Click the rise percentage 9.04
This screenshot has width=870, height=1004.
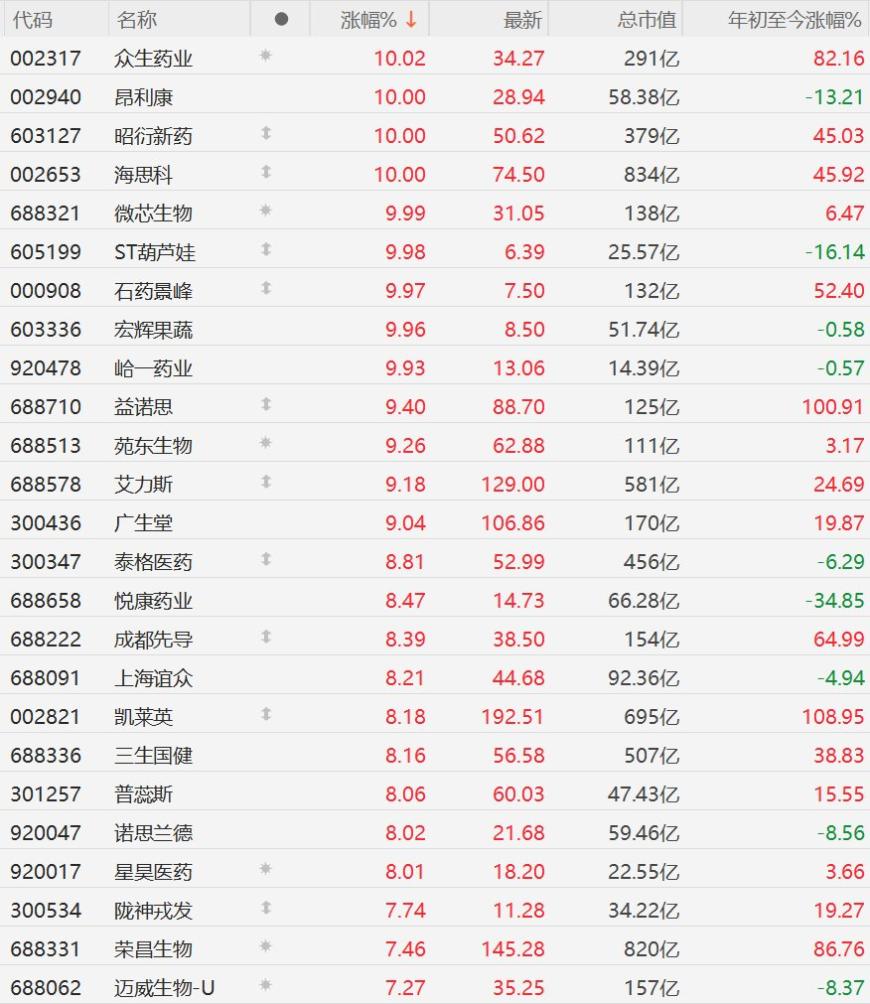[405, 523]
